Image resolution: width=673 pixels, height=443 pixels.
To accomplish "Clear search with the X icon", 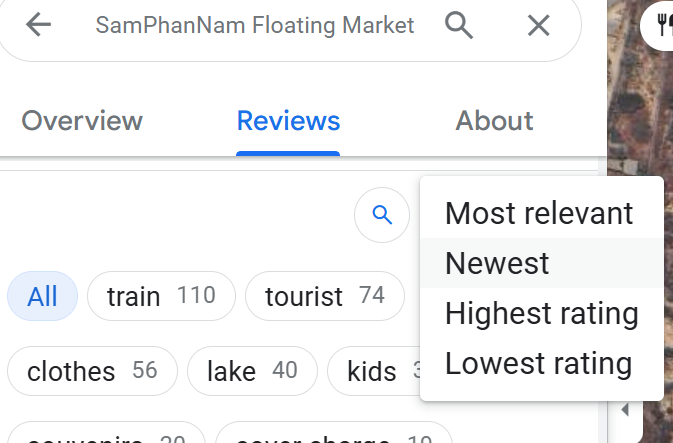I will click(x=538, y=25).
